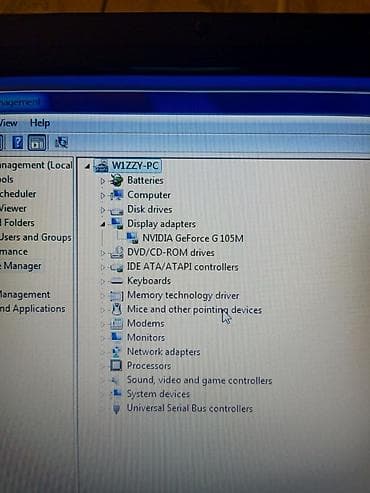Click the DVD/CD-ROM drives icon
This screenshot has height=493, width=370.
tap(117, 252)
